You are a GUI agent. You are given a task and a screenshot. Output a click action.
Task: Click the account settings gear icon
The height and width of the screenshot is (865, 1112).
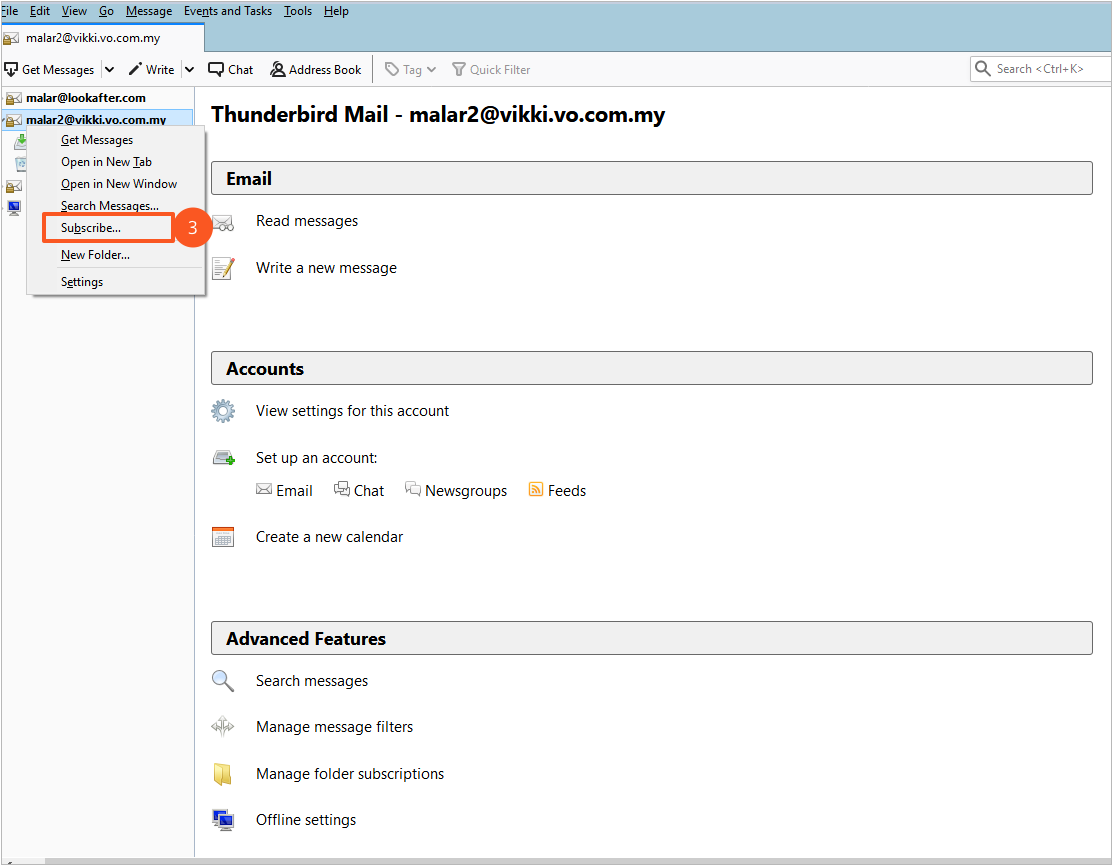pyautogui.click(x=223, y=411)
